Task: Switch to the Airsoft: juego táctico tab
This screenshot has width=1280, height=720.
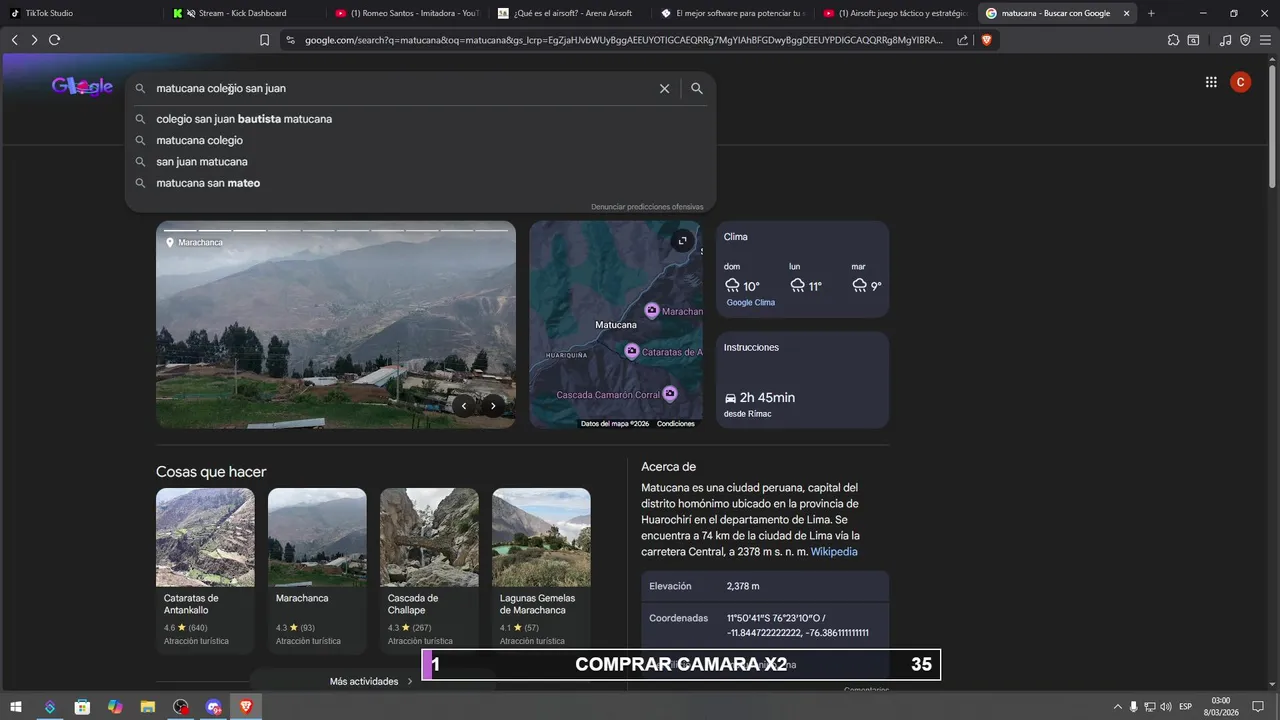Action: click(895, 13)
